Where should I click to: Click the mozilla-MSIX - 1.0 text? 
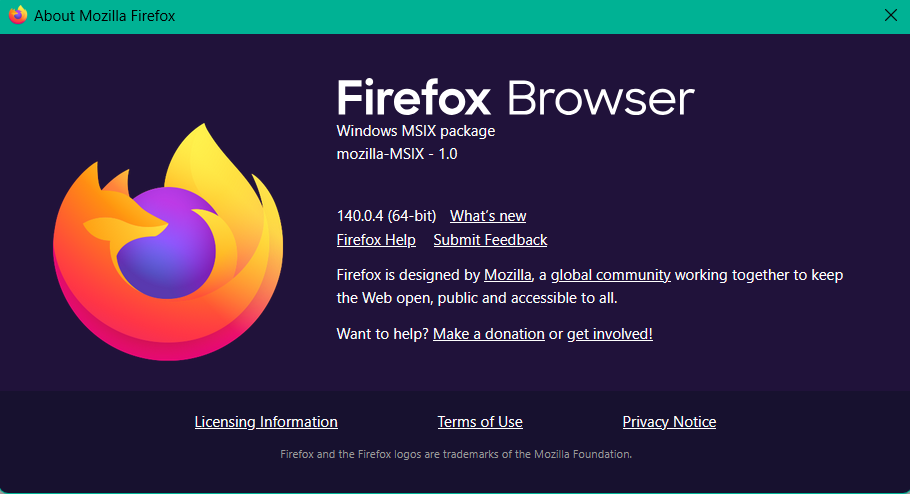click(397, 154)
